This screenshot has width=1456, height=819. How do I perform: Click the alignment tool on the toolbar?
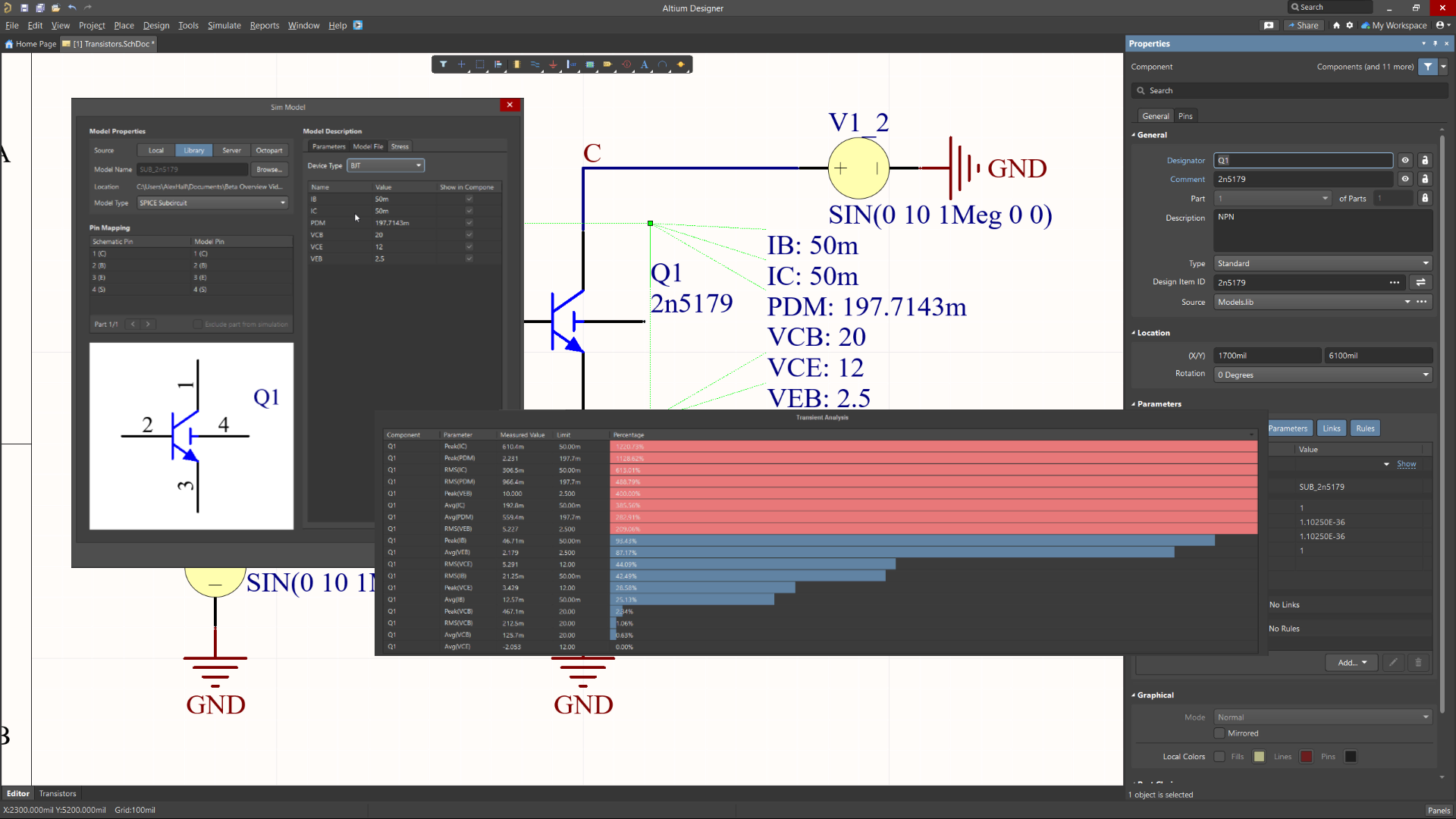498,64
